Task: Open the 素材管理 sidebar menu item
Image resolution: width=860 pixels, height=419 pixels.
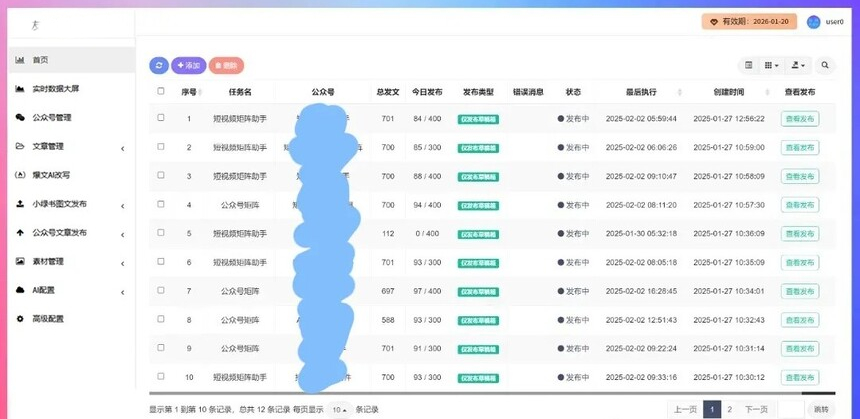Action: (x=48, y=262)
